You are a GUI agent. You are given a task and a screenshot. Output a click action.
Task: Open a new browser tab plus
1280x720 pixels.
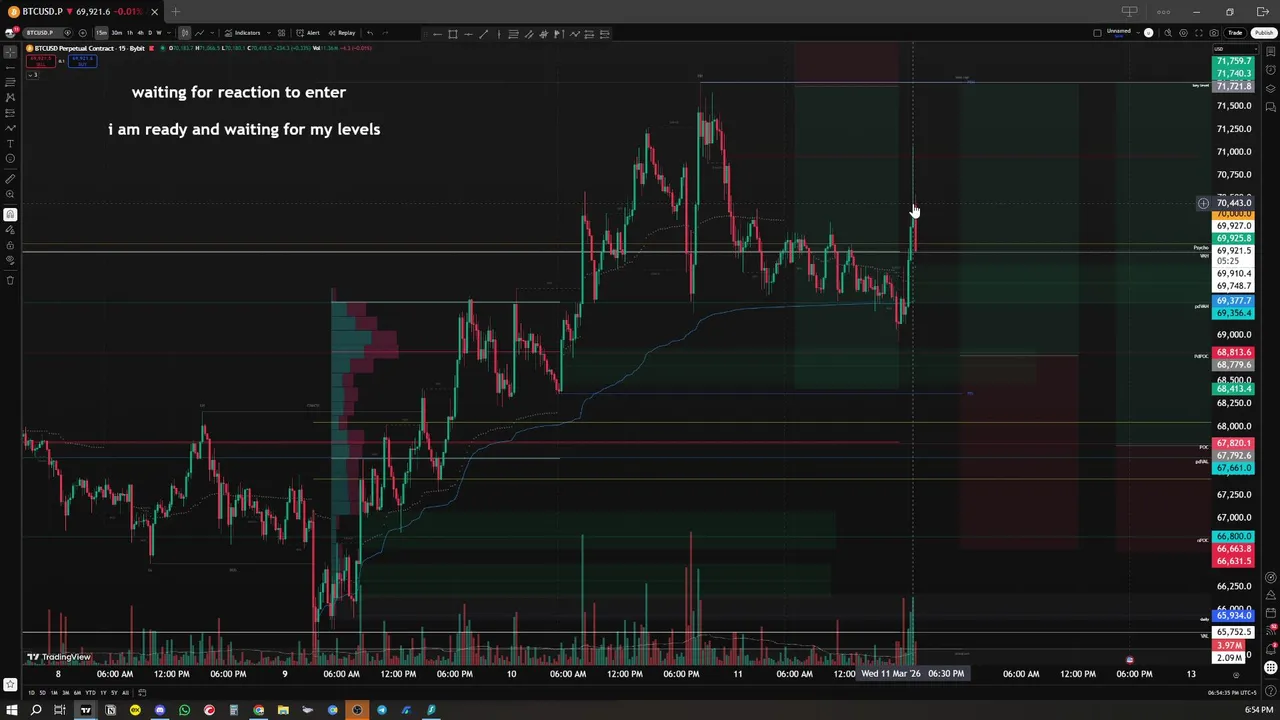(x=175, y=12)
